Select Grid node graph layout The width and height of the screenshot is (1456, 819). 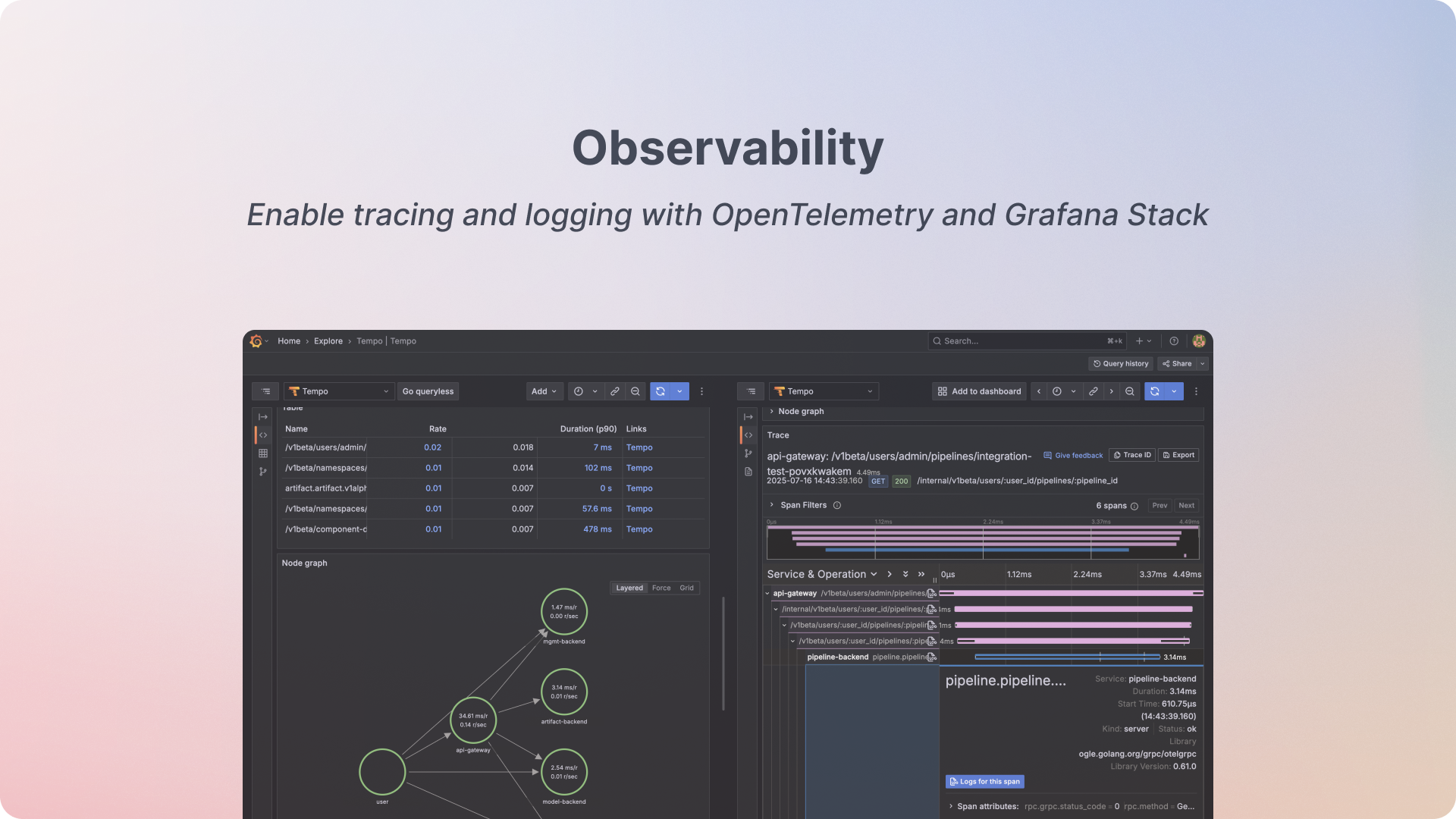point(686,588)
